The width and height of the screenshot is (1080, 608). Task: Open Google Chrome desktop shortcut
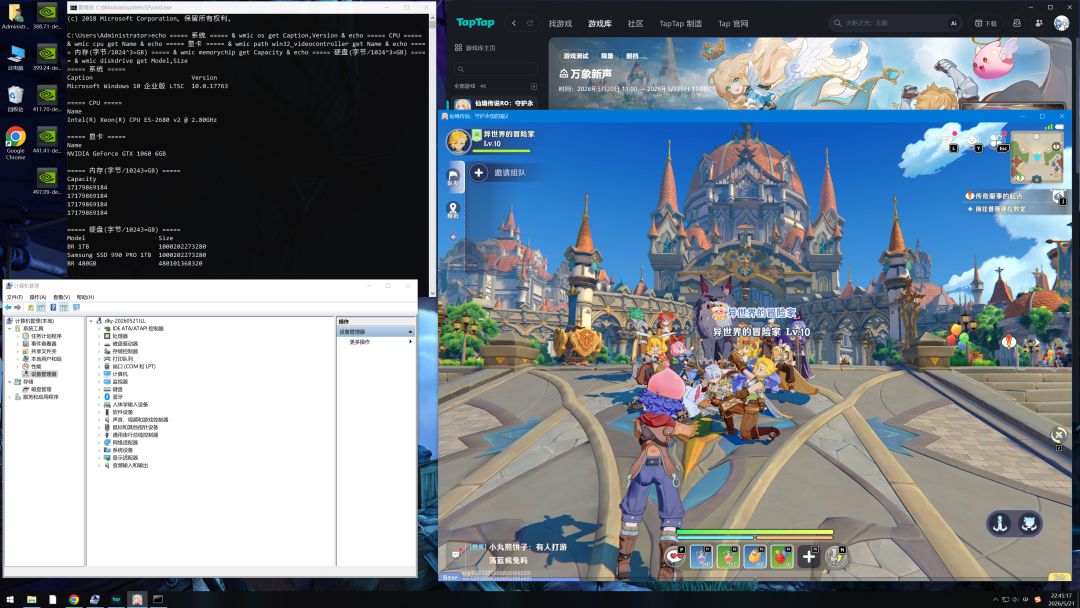(x=15, y=143)
